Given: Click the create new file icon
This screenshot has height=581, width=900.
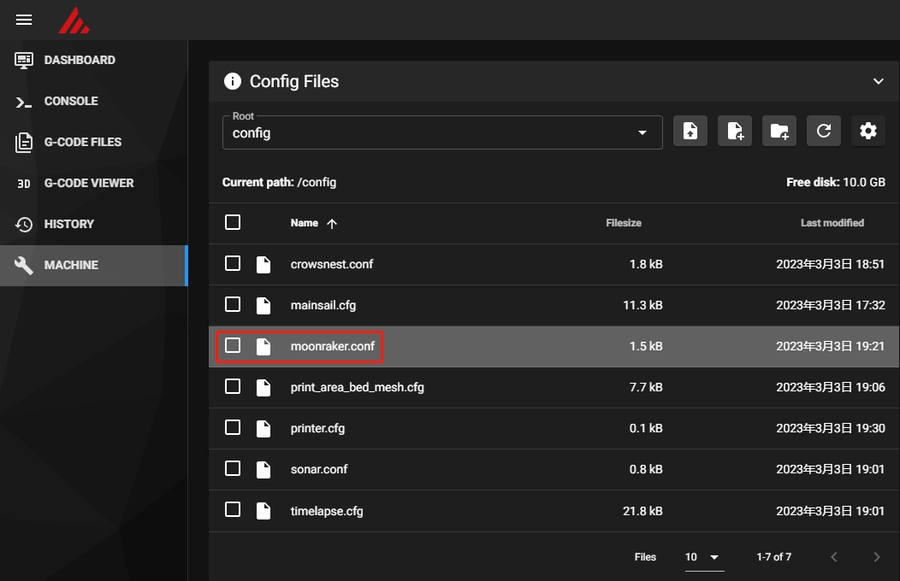Looking at the screenshot, I should coord(735,131).
